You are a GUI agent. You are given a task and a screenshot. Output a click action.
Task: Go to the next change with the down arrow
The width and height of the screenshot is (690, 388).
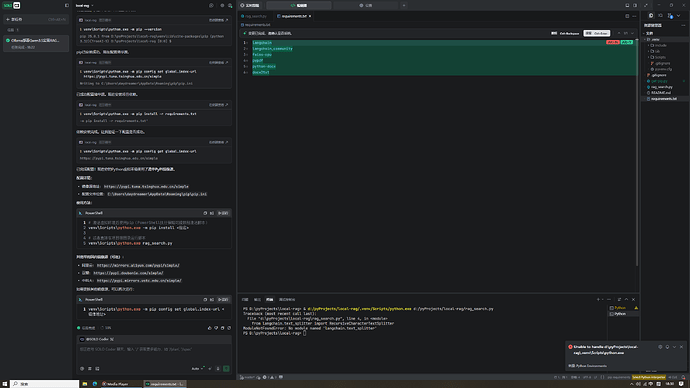pyautogui.click(x=632, y=33)
